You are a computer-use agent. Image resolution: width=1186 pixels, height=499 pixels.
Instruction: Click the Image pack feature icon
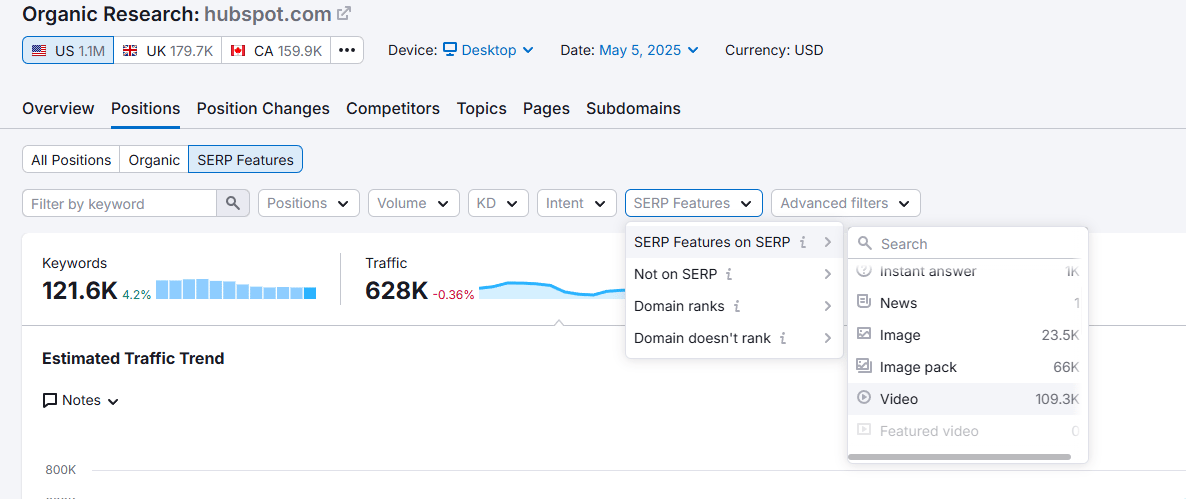point(864,366)
